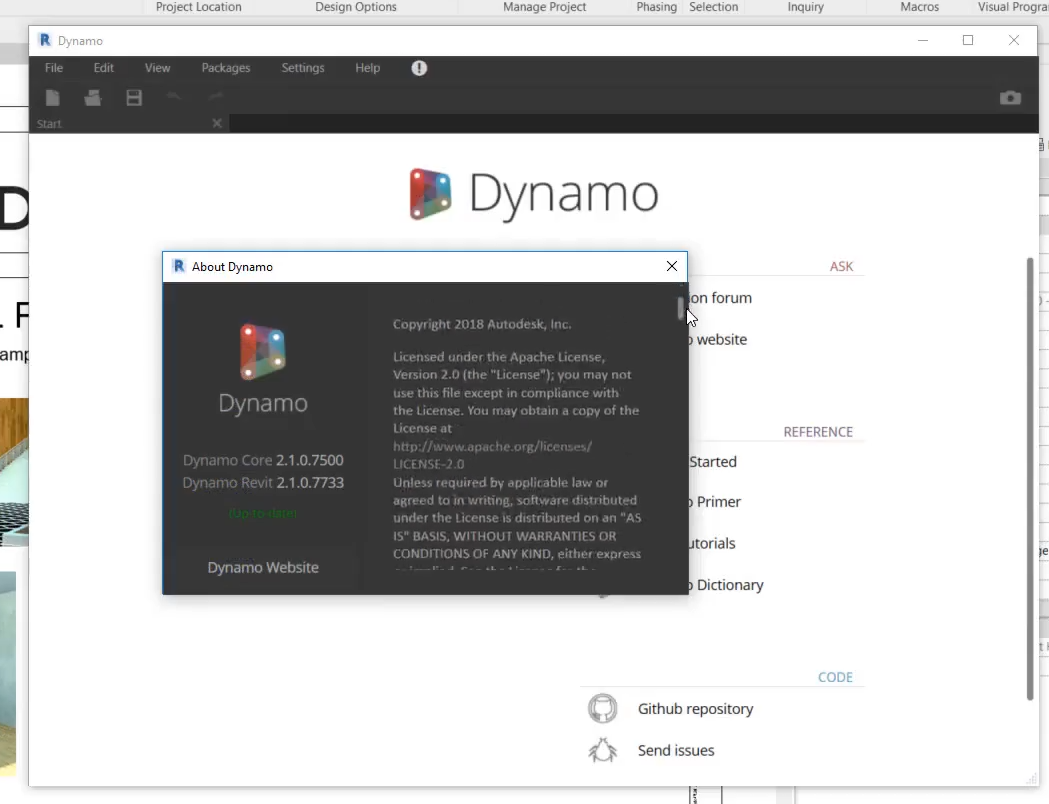Viewport: 1049px width, 804px height.
Task: Open the Dynamo Primer link
Action: pyautogui.click(x=714, y=502)
